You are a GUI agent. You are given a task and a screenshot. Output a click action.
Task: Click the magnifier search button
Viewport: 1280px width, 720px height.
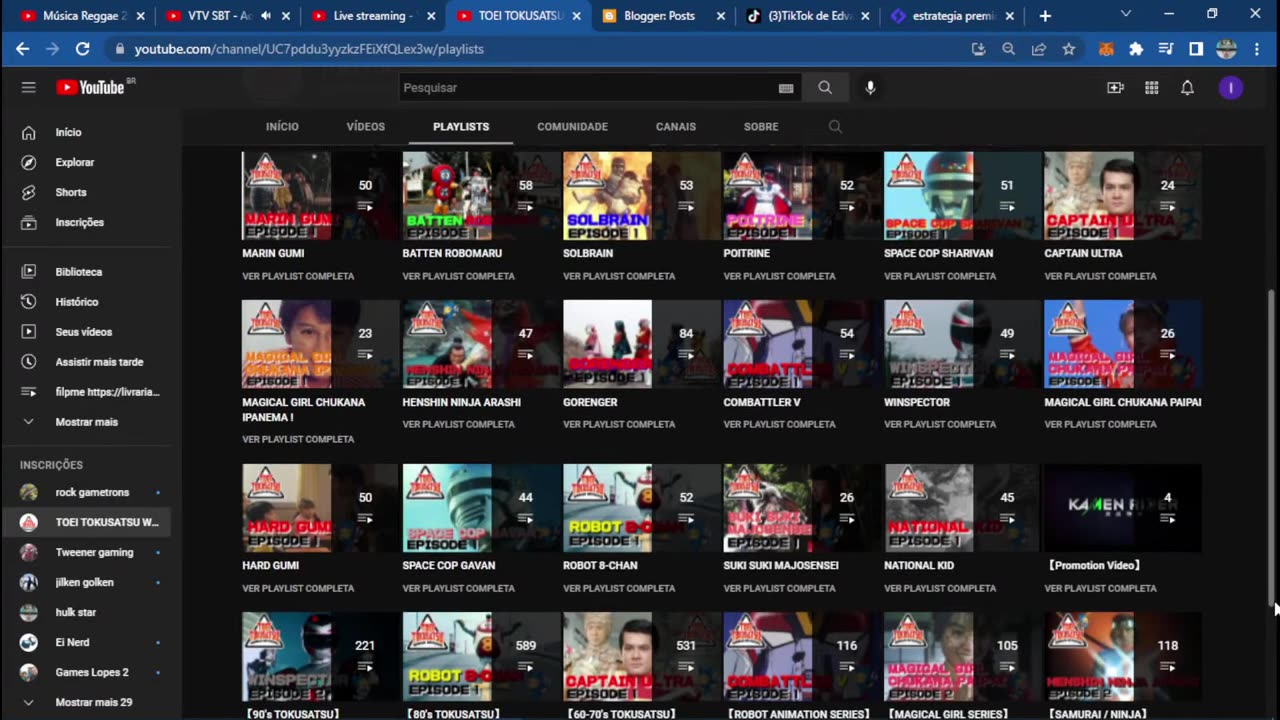tap(825, 88)
